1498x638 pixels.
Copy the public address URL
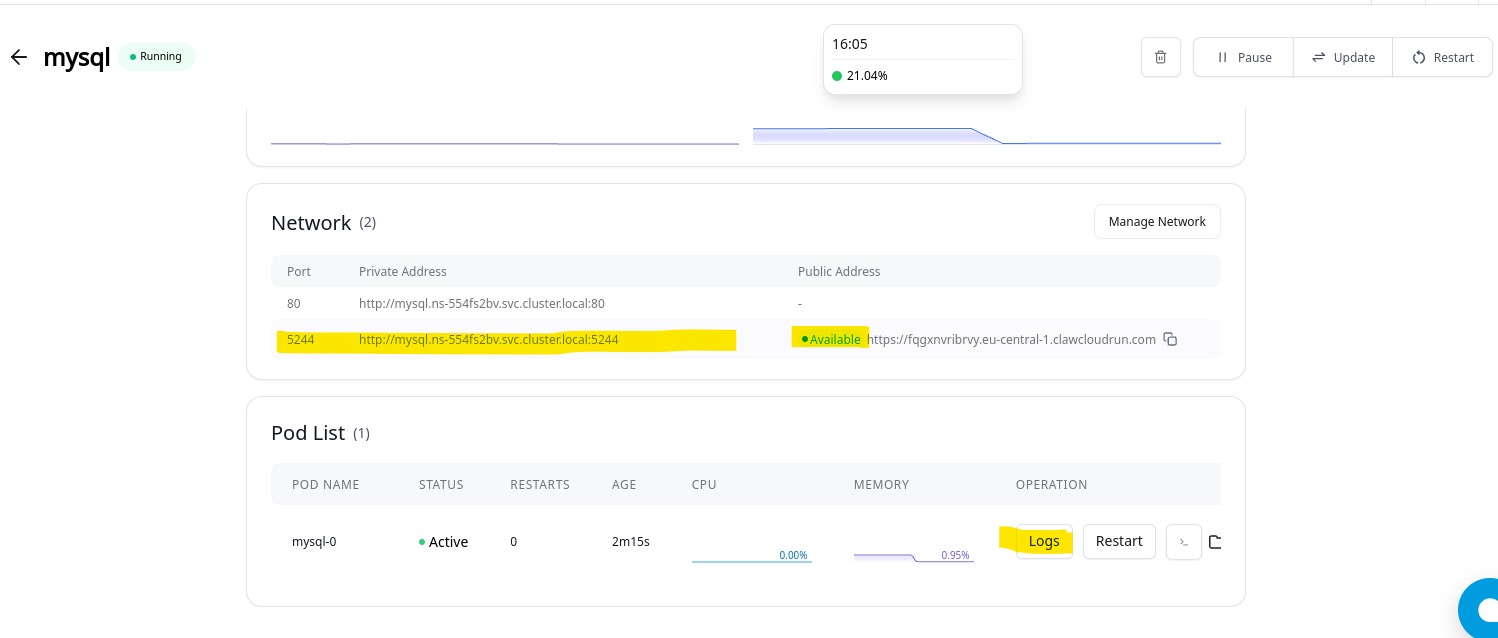[x=1171, y=340]
